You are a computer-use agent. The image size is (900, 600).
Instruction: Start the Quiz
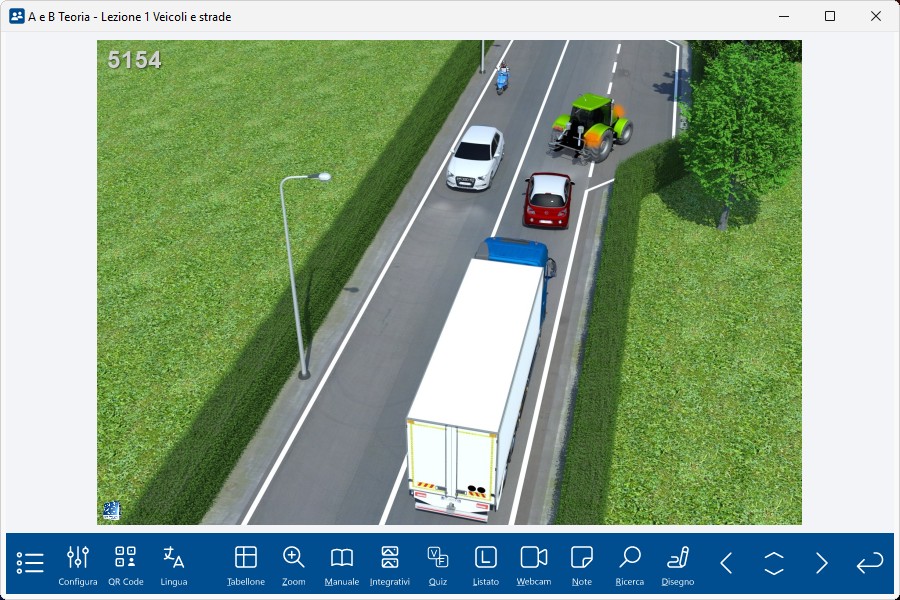click(437, 564)
